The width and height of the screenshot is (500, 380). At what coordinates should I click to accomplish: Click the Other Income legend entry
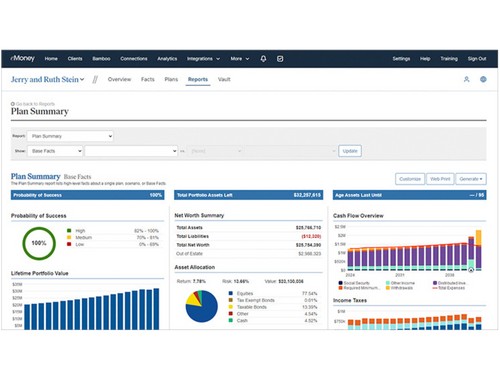click(400, 283)
